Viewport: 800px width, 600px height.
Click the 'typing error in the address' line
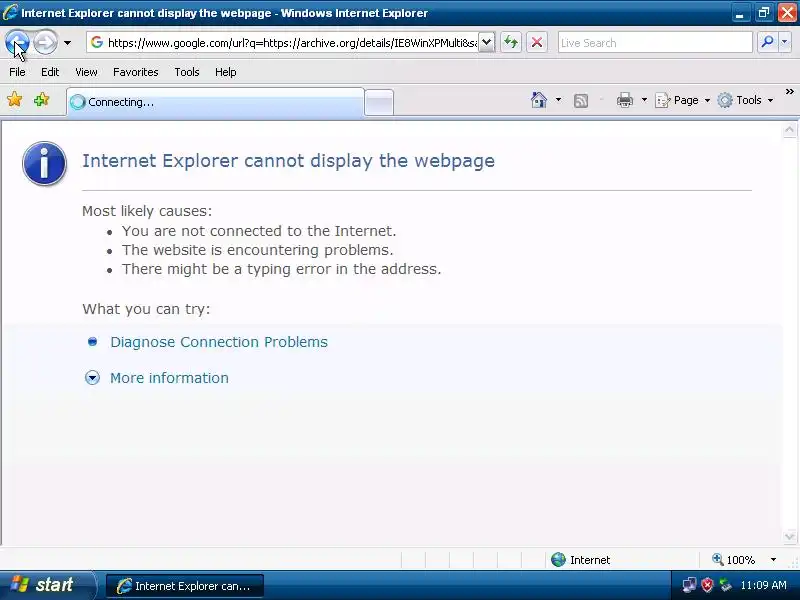click(281, 269)
